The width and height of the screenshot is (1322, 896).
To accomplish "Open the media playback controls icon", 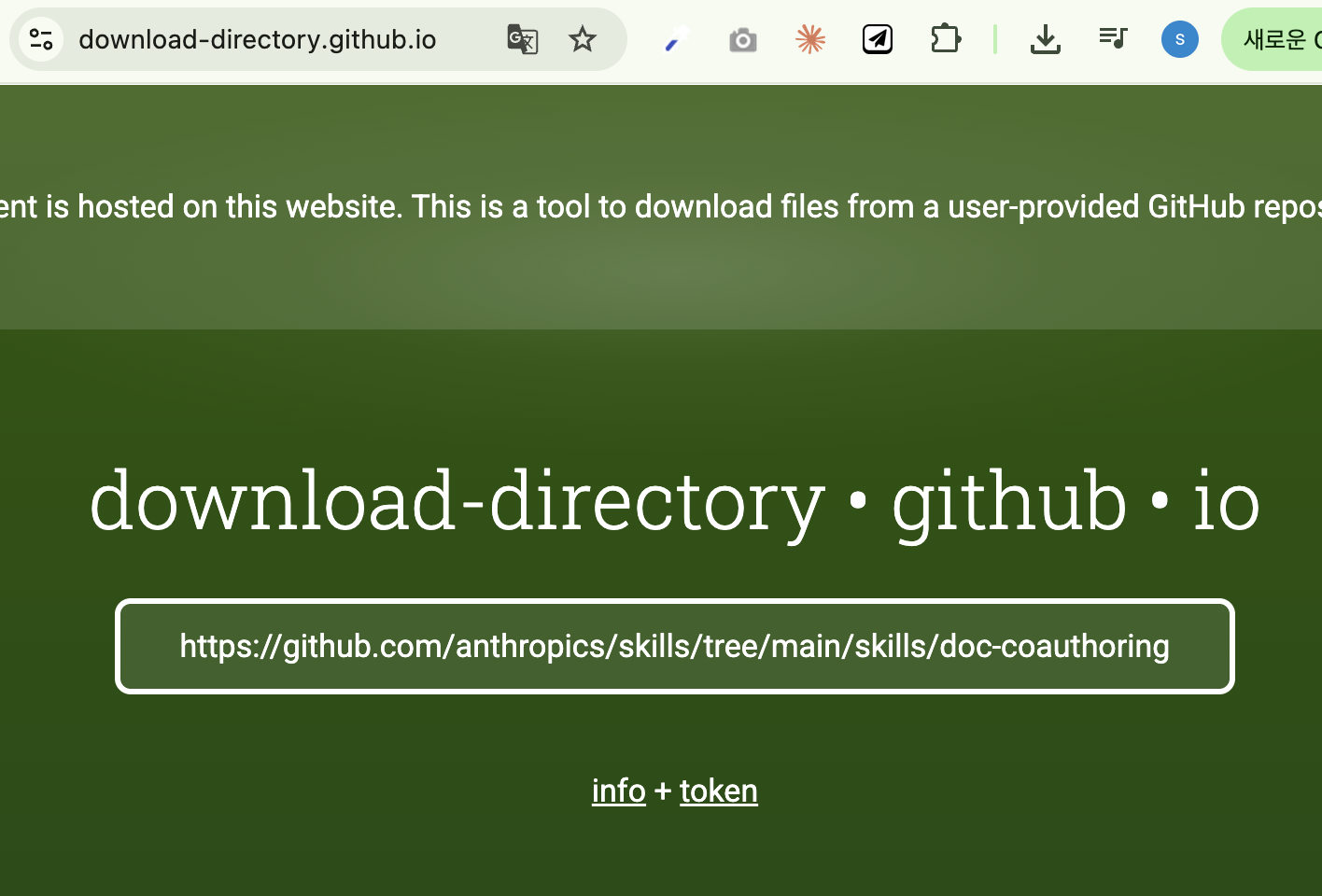I will [1113, 39].
